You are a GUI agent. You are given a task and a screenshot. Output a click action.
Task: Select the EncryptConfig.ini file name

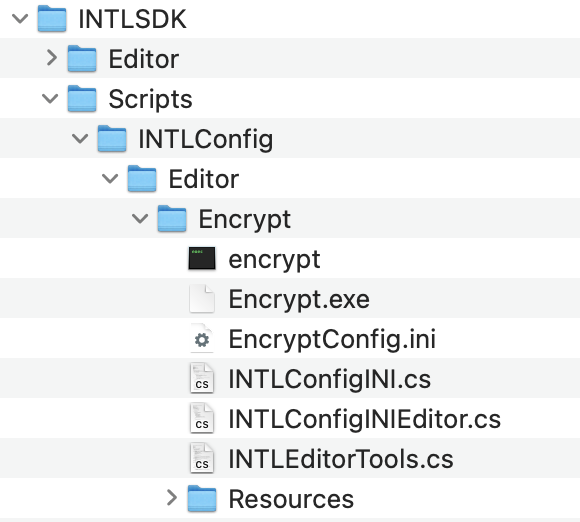332,339
